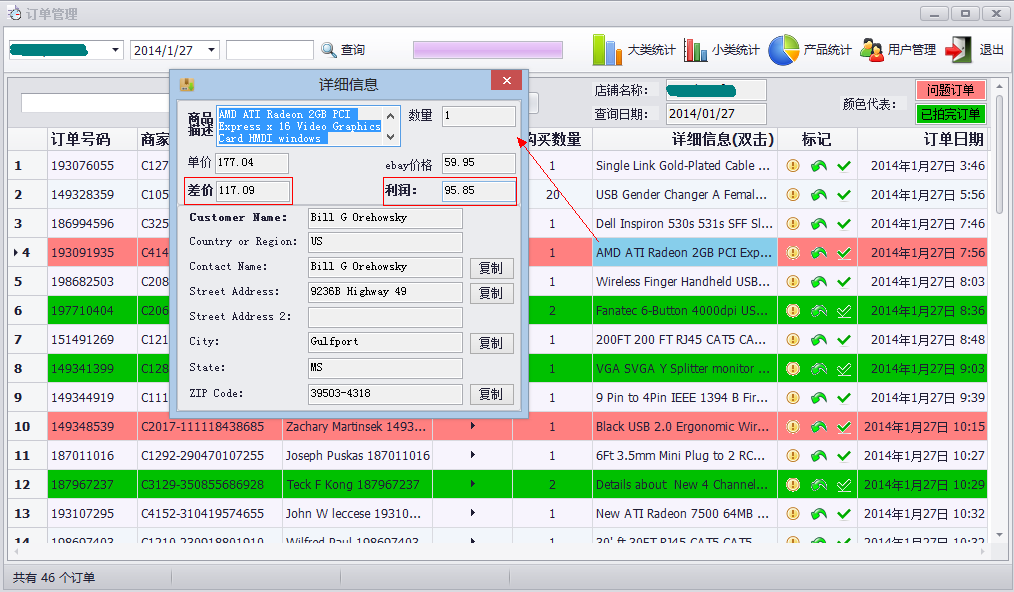Toggle the green checkmark in row 2

tap(844, 195)
